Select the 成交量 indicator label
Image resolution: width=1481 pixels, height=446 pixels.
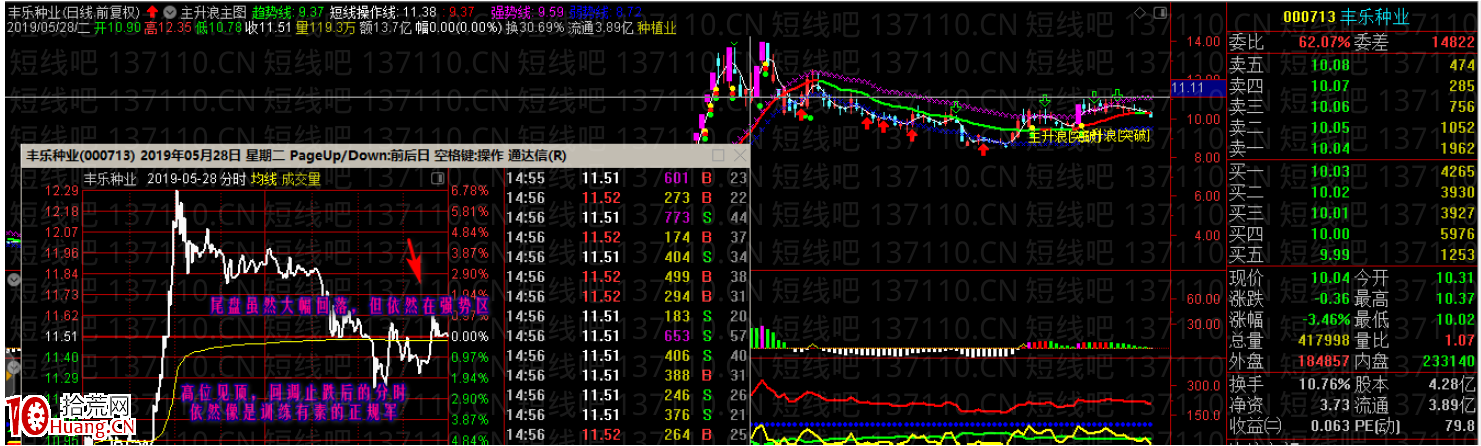click(300, 179)
